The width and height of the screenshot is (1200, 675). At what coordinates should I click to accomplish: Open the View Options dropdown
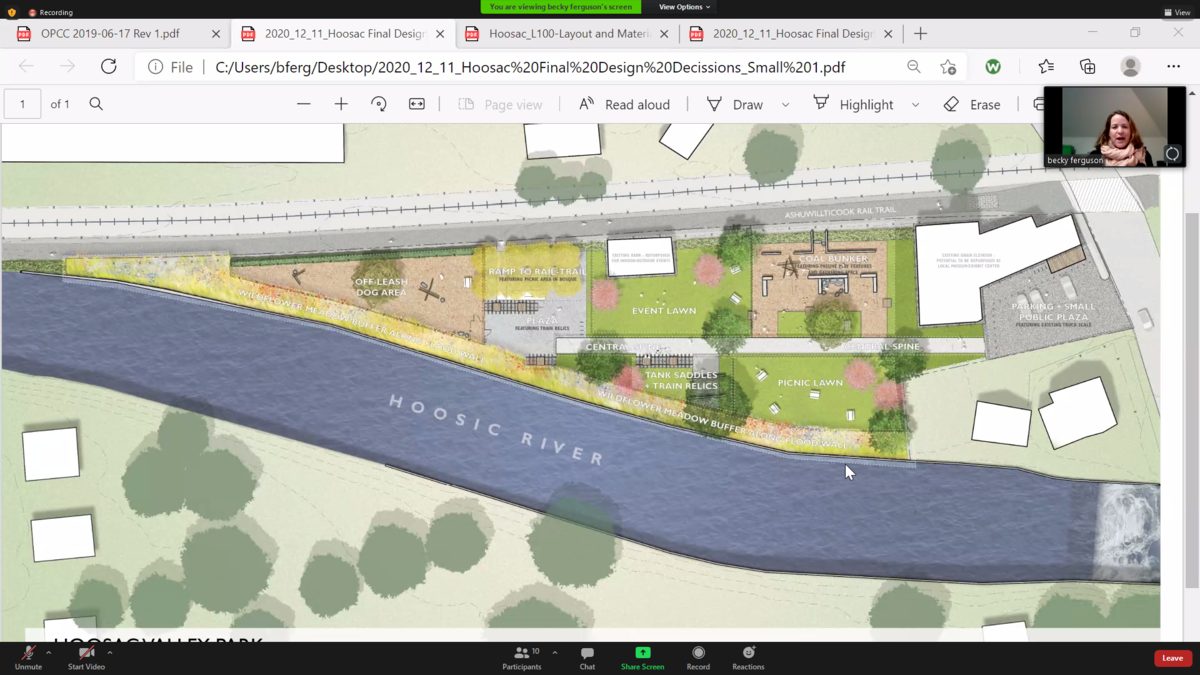[684, 7]
